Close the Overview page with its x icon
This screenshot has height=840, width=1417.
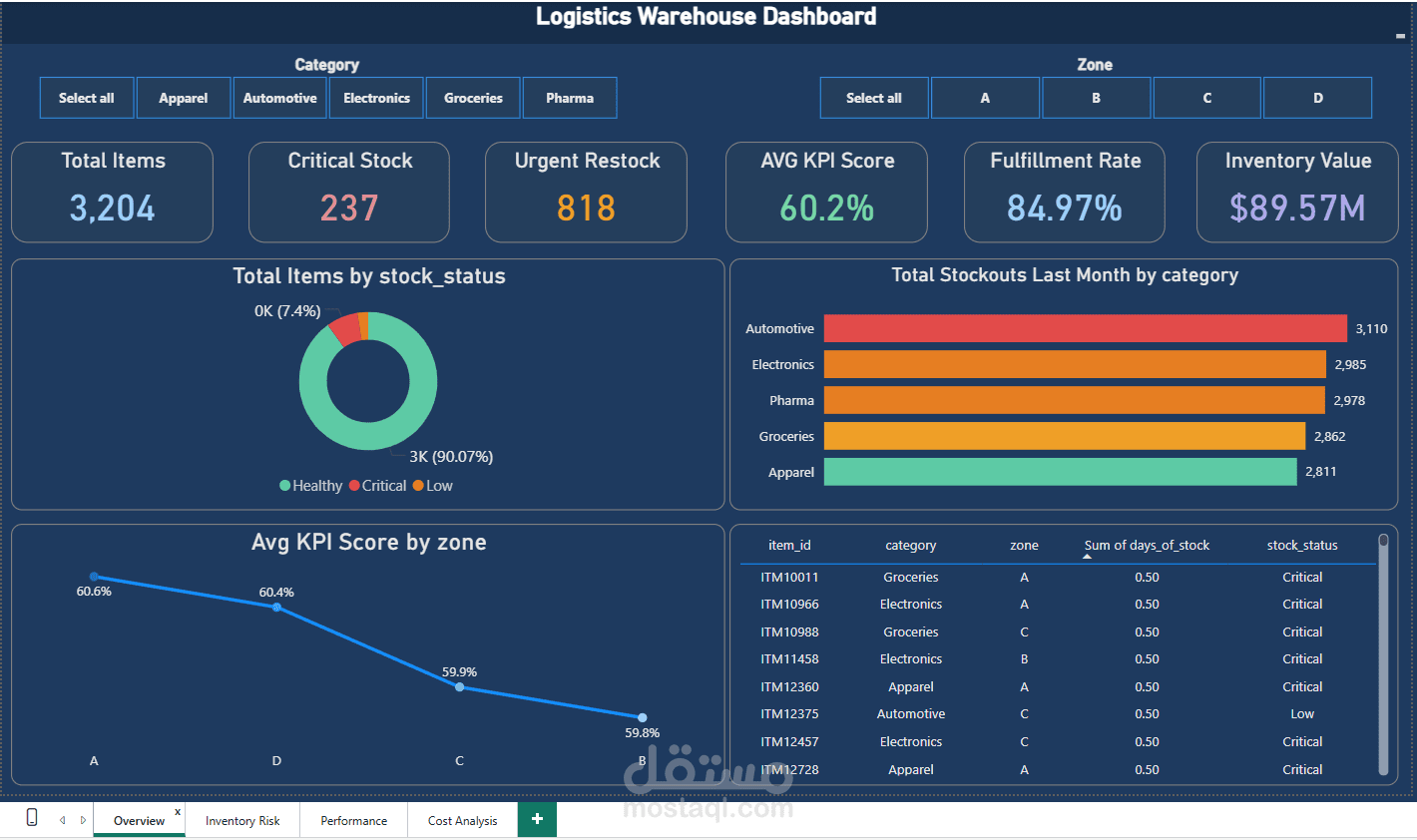177,810
